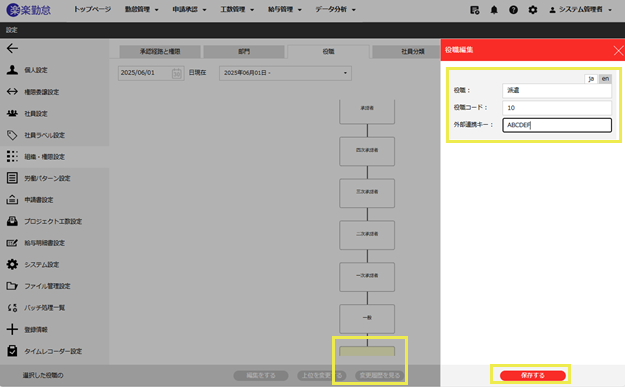
Task: Switch language to en
Action: point(605,79)
